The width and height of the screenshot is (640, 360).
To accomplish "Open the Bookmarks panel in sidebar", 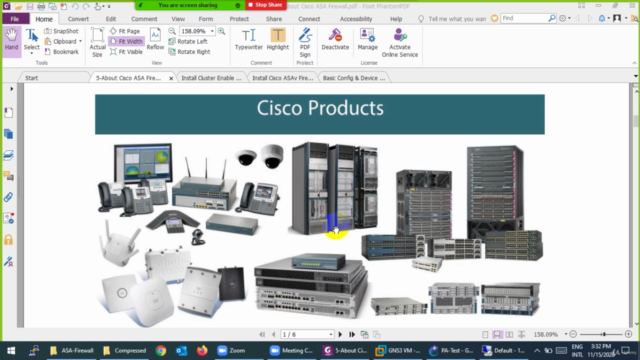I will (x=9, y=113).
